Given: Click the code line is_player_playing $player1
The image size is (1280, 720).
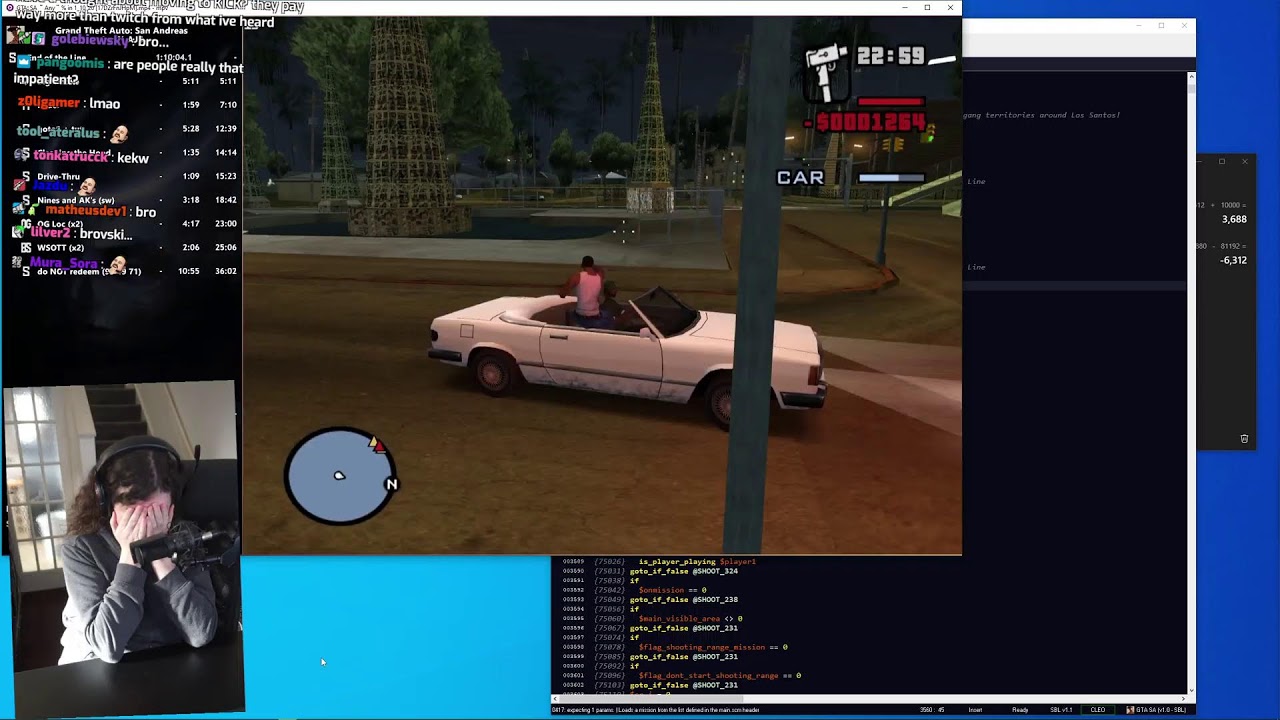Looking at the screenshot, I should click(697, 562).
